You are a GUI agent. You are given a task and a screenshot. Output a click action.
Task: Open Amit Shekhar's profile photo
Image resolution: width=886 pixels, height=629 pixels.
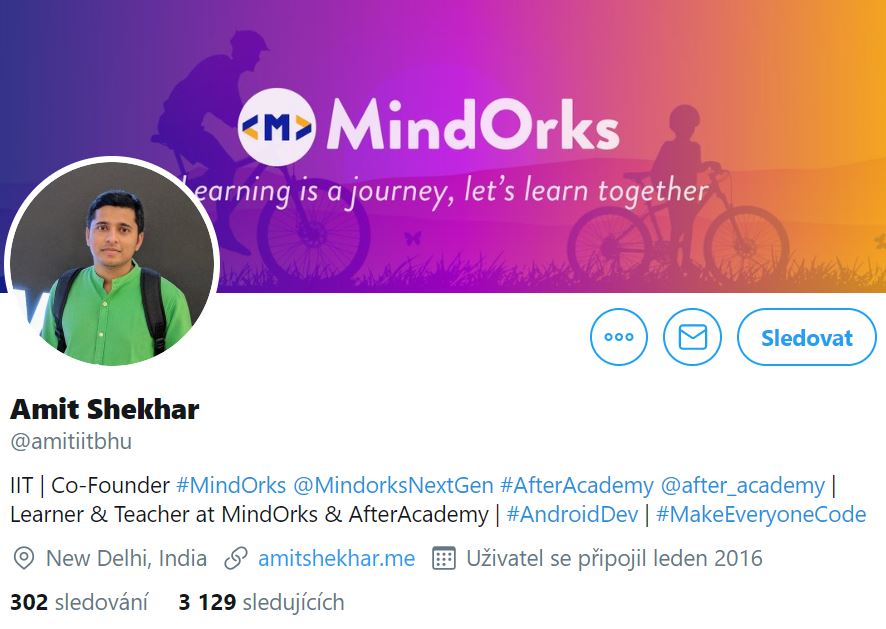click(x=112, y=262)
